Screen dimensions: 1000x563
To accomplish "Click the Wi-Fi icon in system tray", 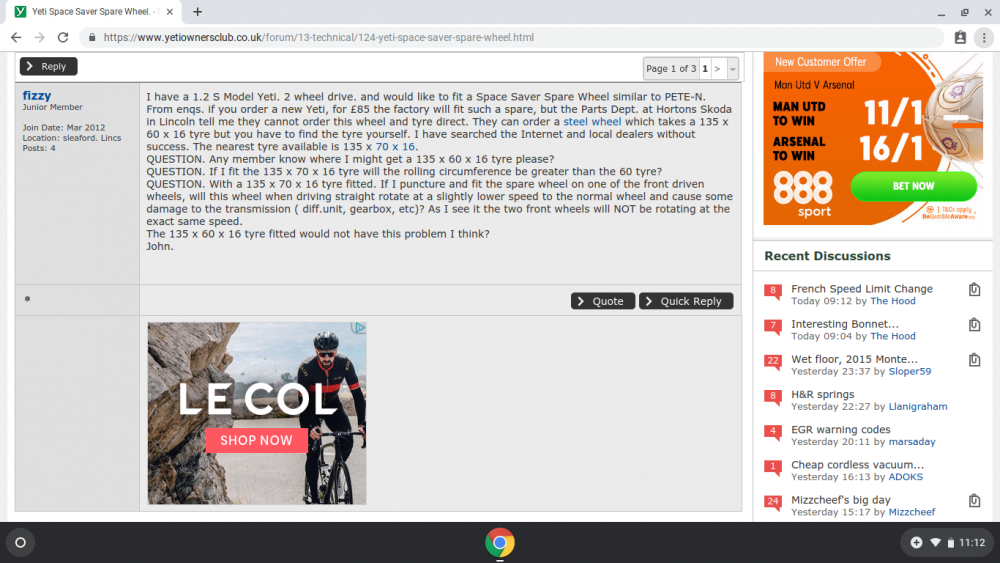I will (x=935, y=543).
